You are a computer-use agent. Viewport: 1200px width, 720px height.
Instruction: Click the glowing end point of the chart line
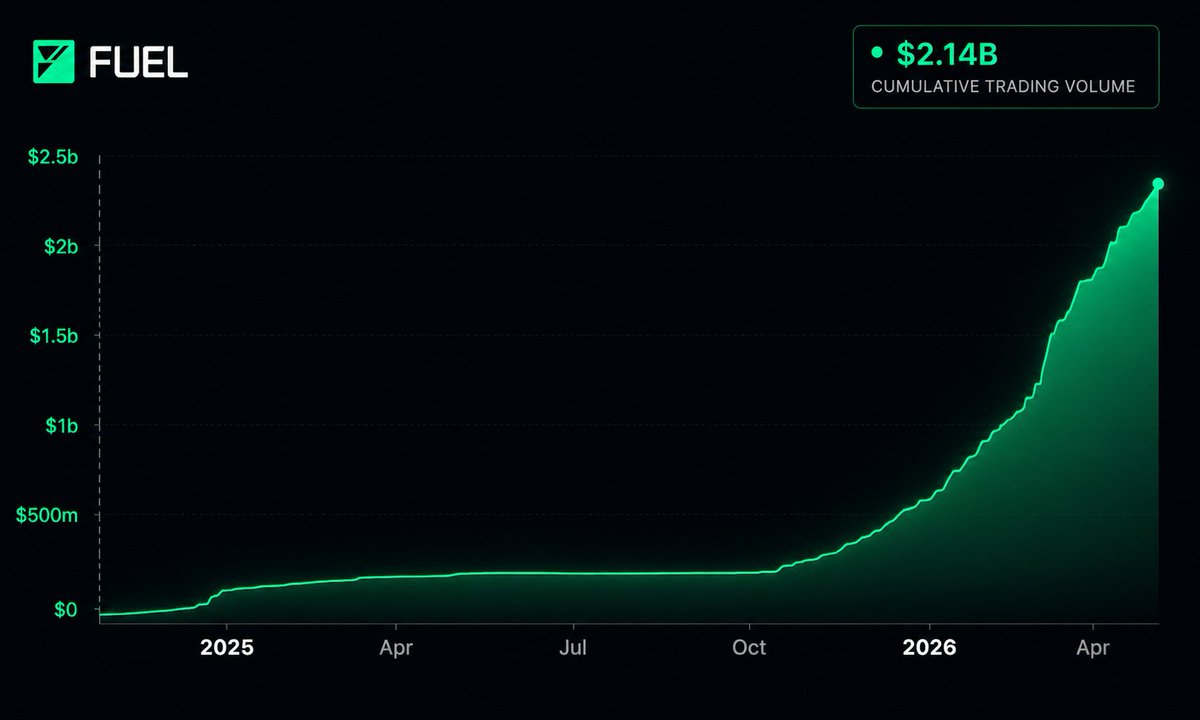(1158, 184)
